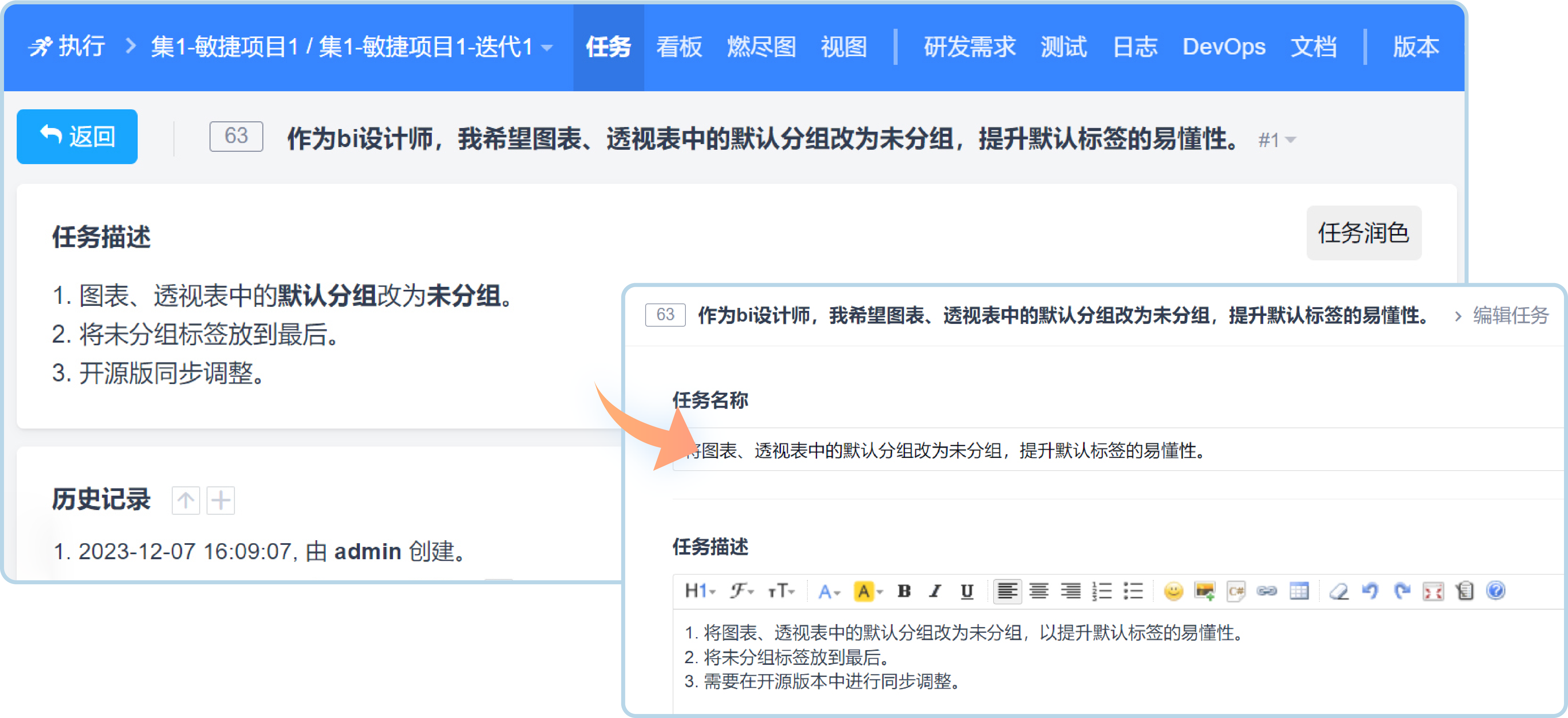The width and height of the screenshot is (1568, 718).
Task: Insert a code block in the description
Action: (x=1236, y=591)
